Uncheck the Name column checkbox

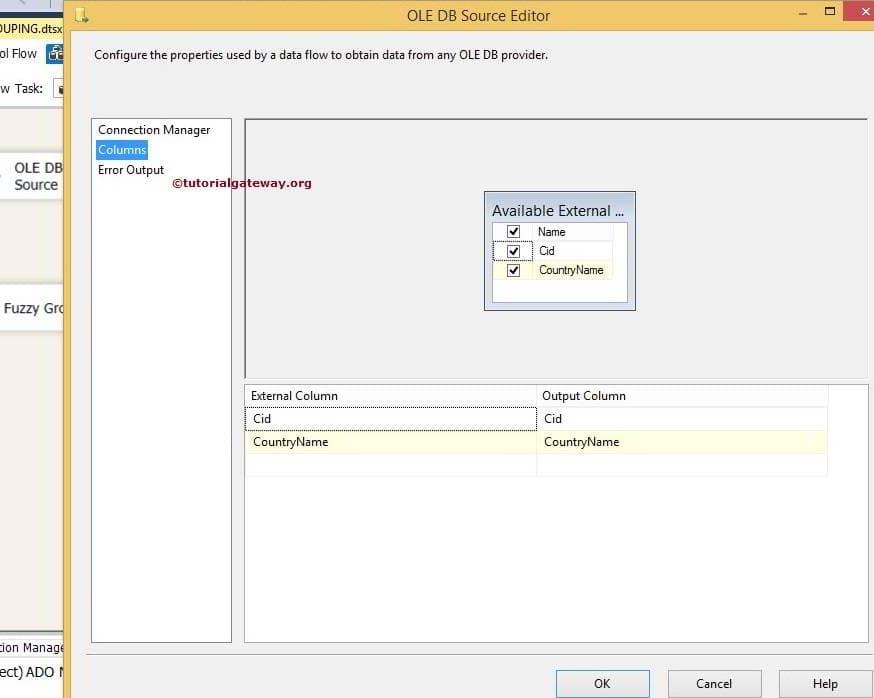[x=512, y=231]
